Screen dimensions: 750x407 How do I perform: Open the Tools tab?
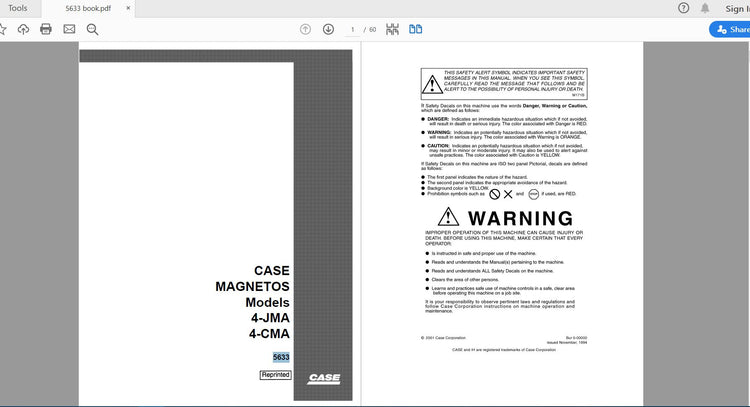click(18, 8)
